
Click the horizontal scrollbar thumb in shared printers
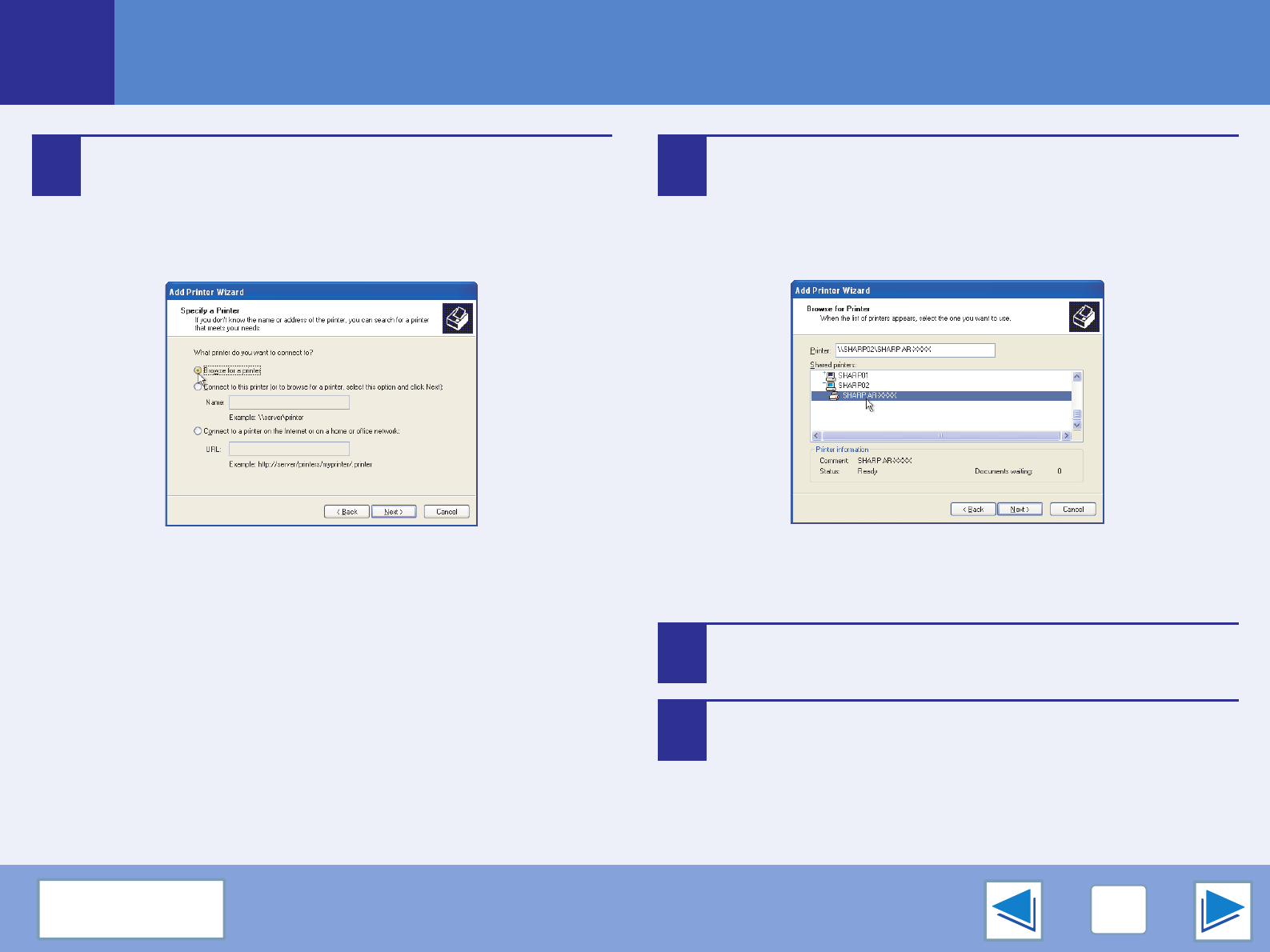[x=941, y=436]
